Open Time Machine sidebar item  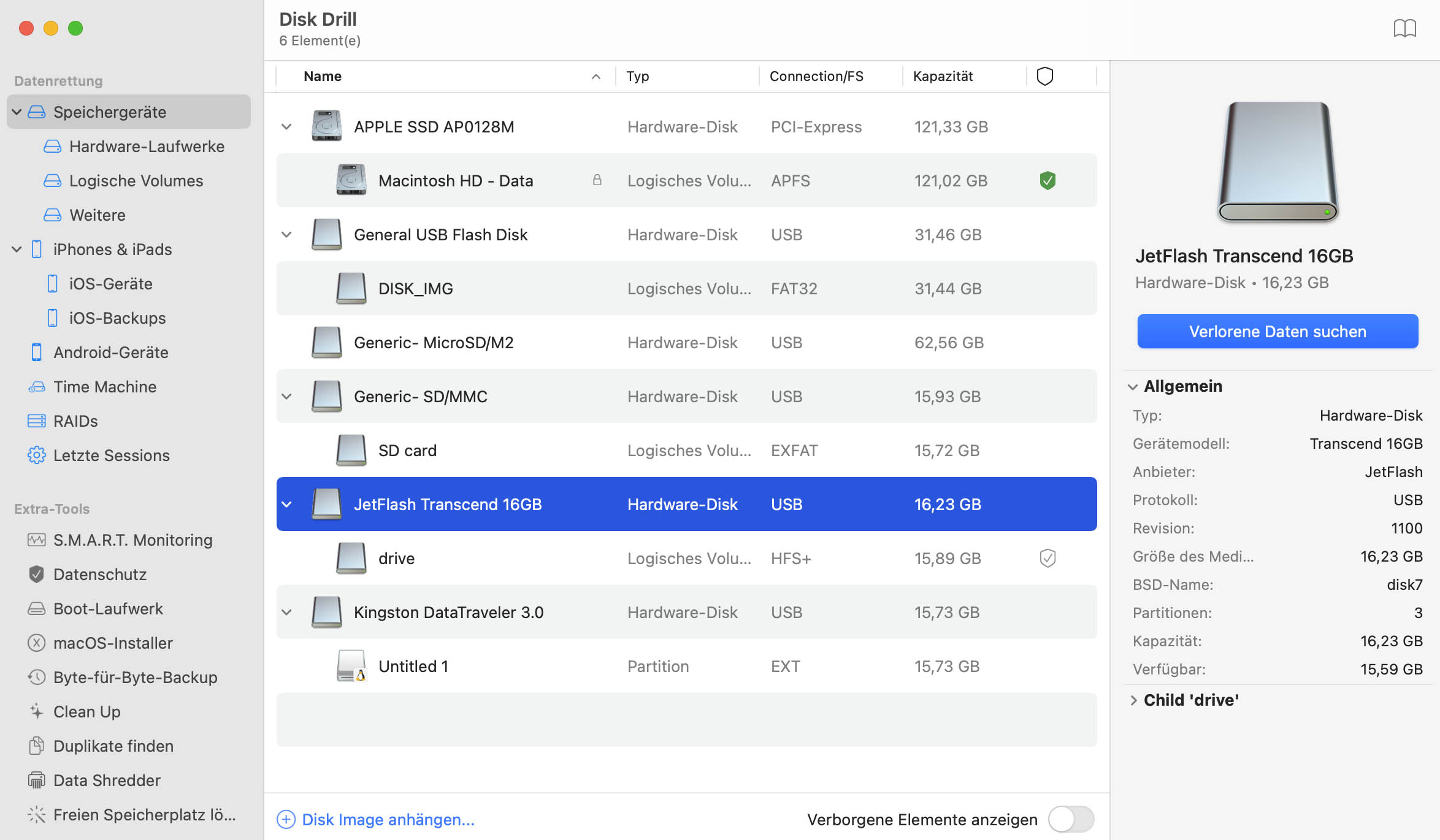point(104,387)
